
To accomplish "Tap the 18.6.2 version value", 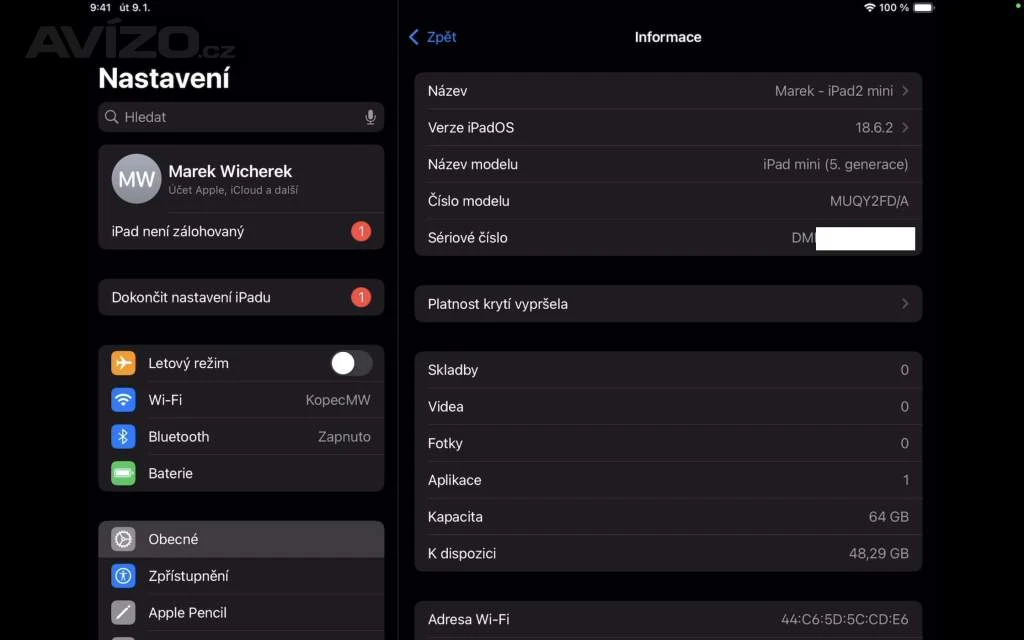I will [874, 127].
